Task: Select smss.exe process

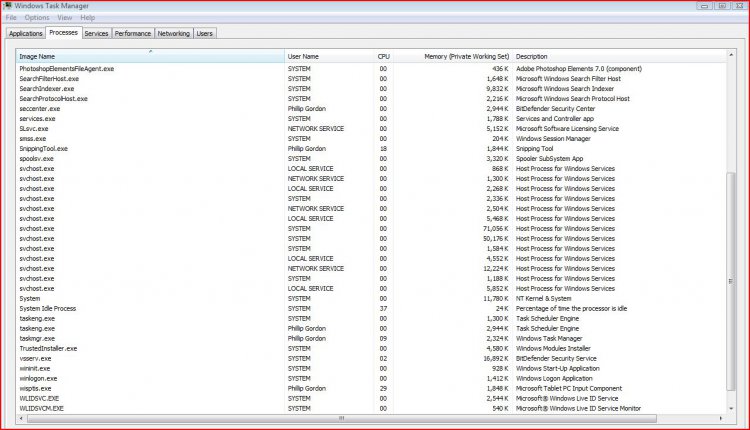Action: tap(371, 139)
